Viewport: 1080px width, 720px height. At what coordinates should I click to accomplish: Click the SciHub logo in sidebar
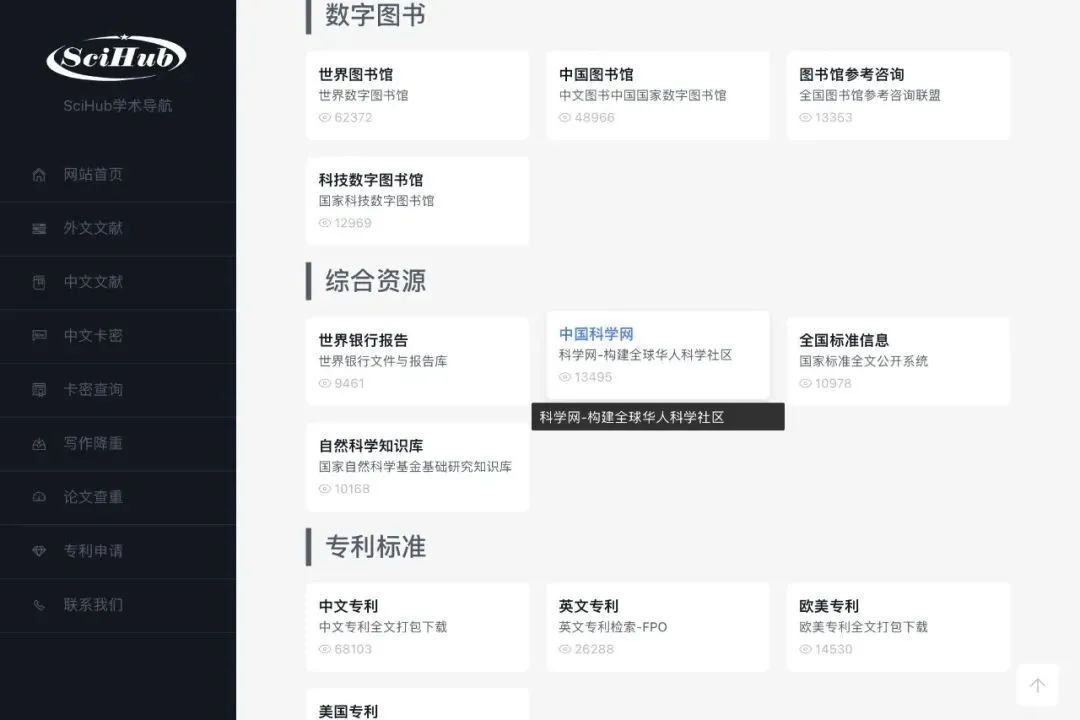point(116,57)
